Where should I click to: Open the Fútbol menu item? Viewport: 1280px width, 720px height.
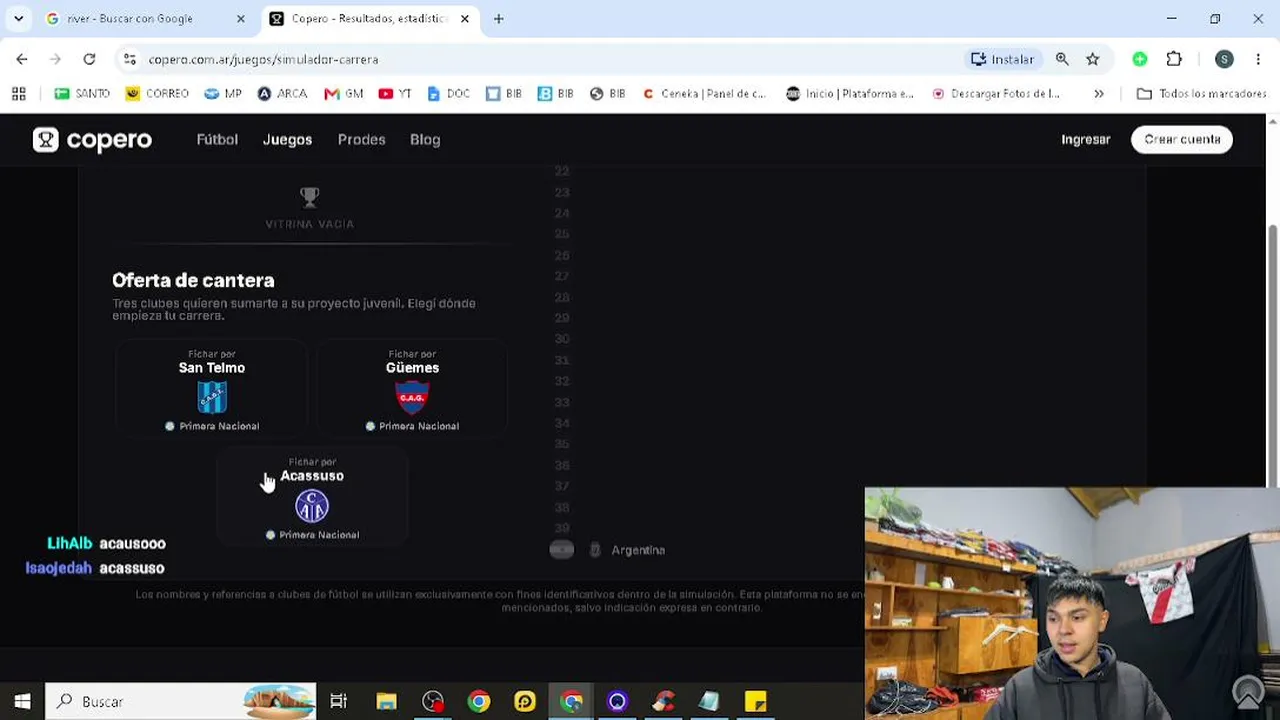[217, 140]
